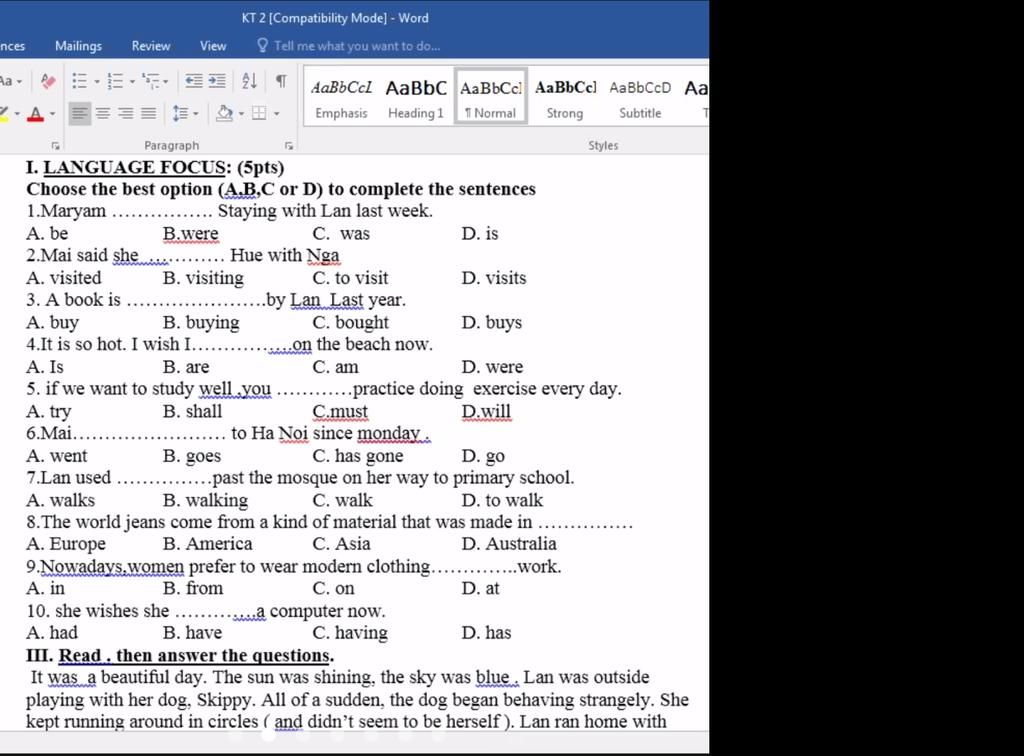Open Change Case Aa dropdown

pyautogui.click(x=10, y=81)
